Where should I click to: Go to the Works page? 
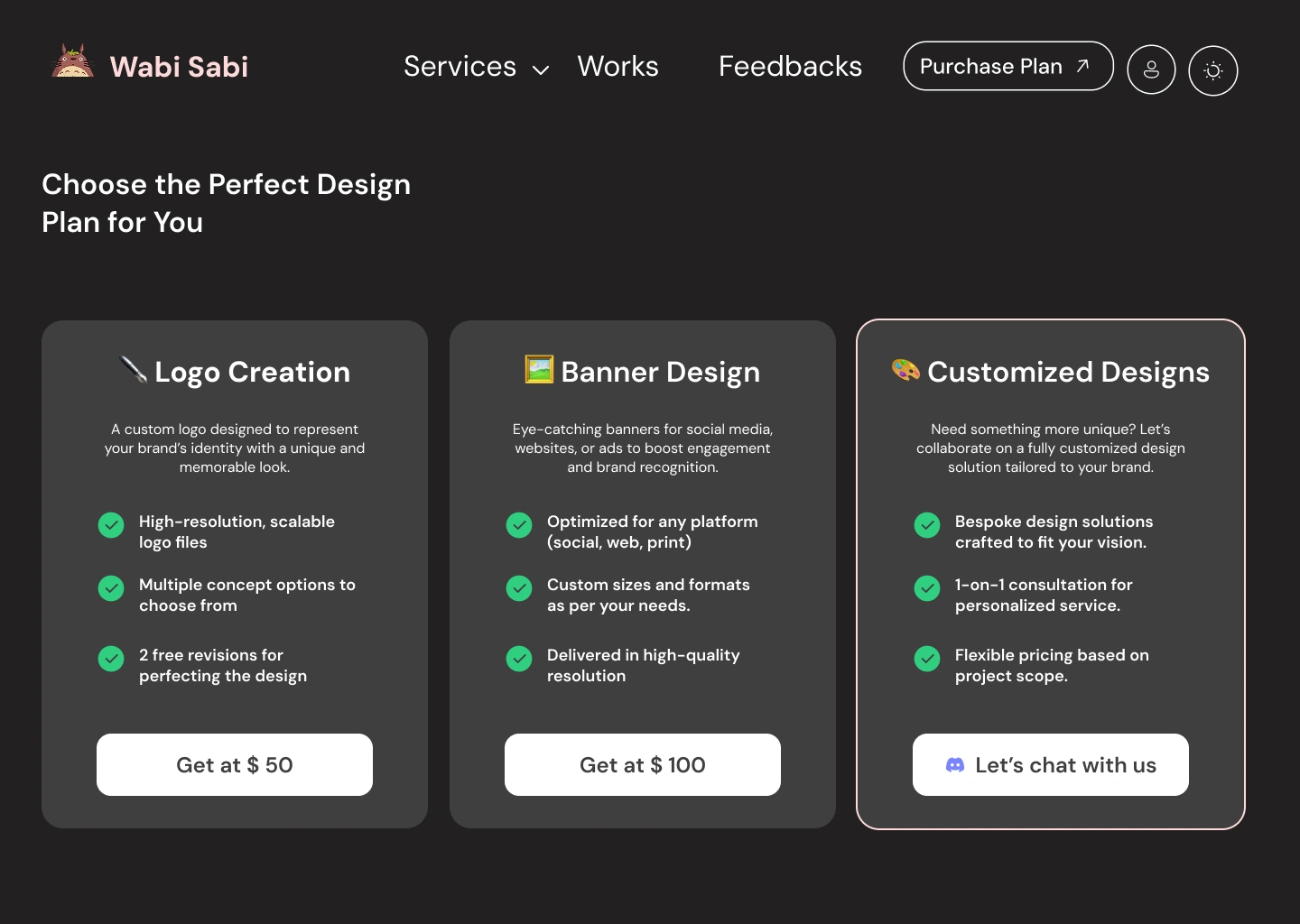point(617,66)
